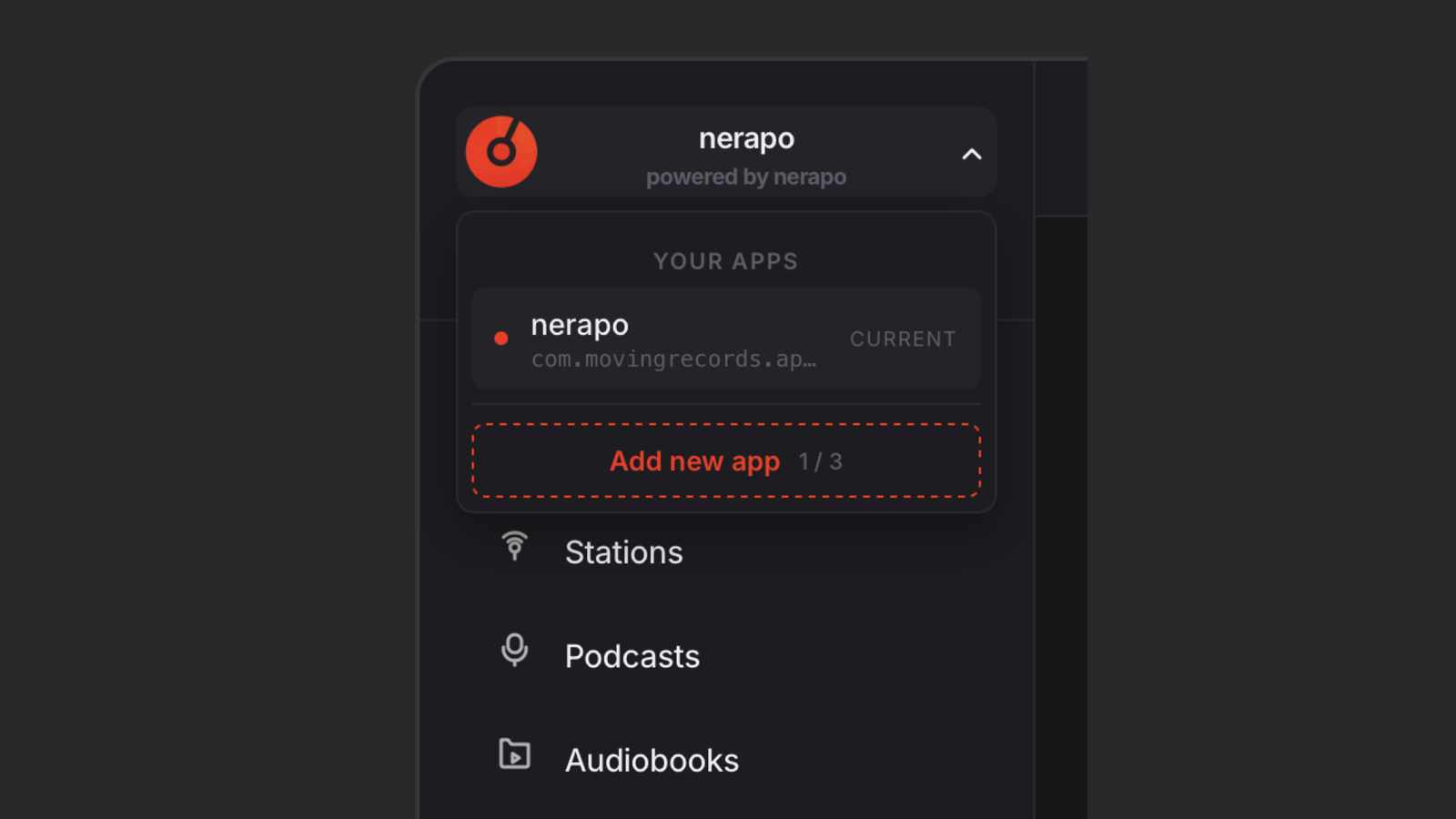Click the Podcasts microphone icon
Screen dimensions: 1456x819
pos(515,650)
